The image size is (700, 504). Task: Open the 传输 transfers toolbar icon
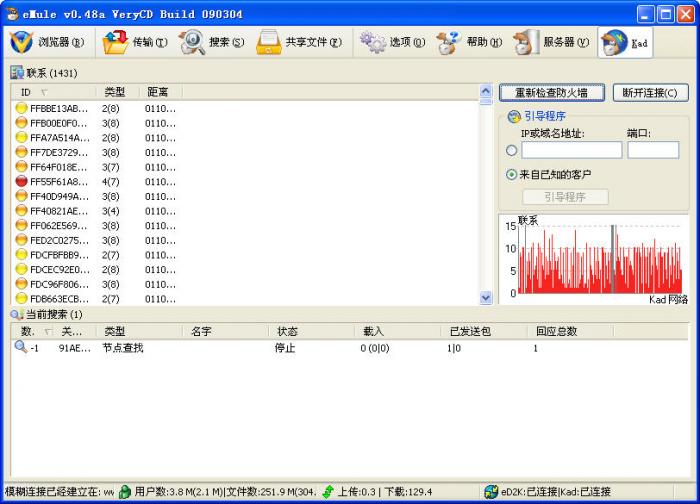pos(116,42)
